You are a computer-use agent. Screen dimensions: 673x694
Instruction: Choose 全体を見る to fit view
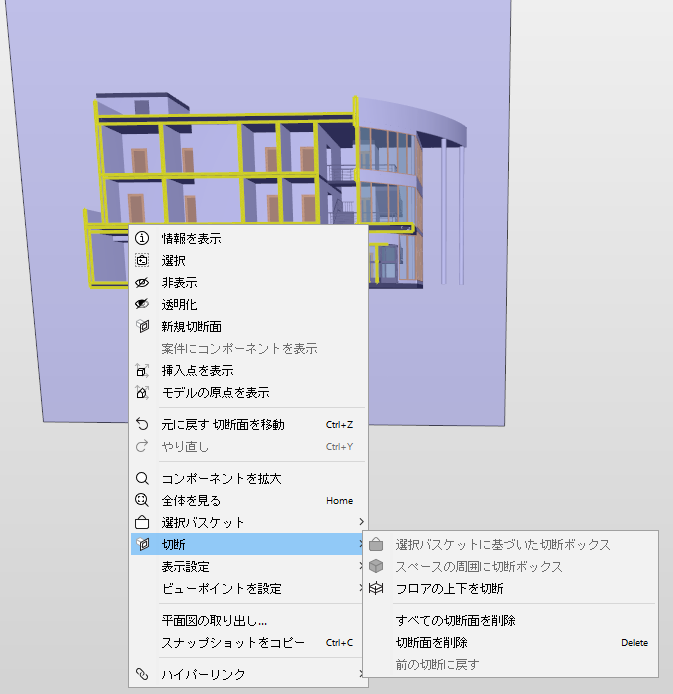(249, 500)
